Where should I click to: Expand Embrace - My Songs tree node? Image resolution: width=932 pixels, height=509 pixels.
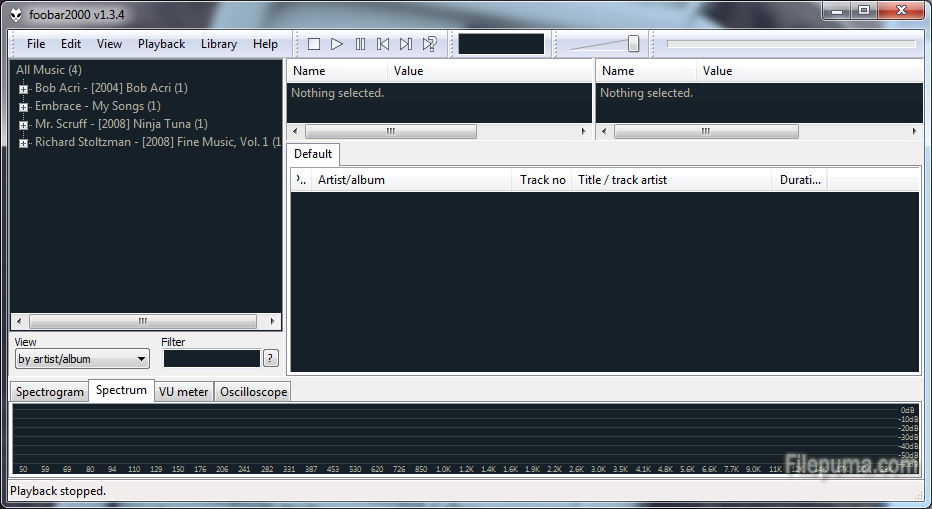(24, 107)
